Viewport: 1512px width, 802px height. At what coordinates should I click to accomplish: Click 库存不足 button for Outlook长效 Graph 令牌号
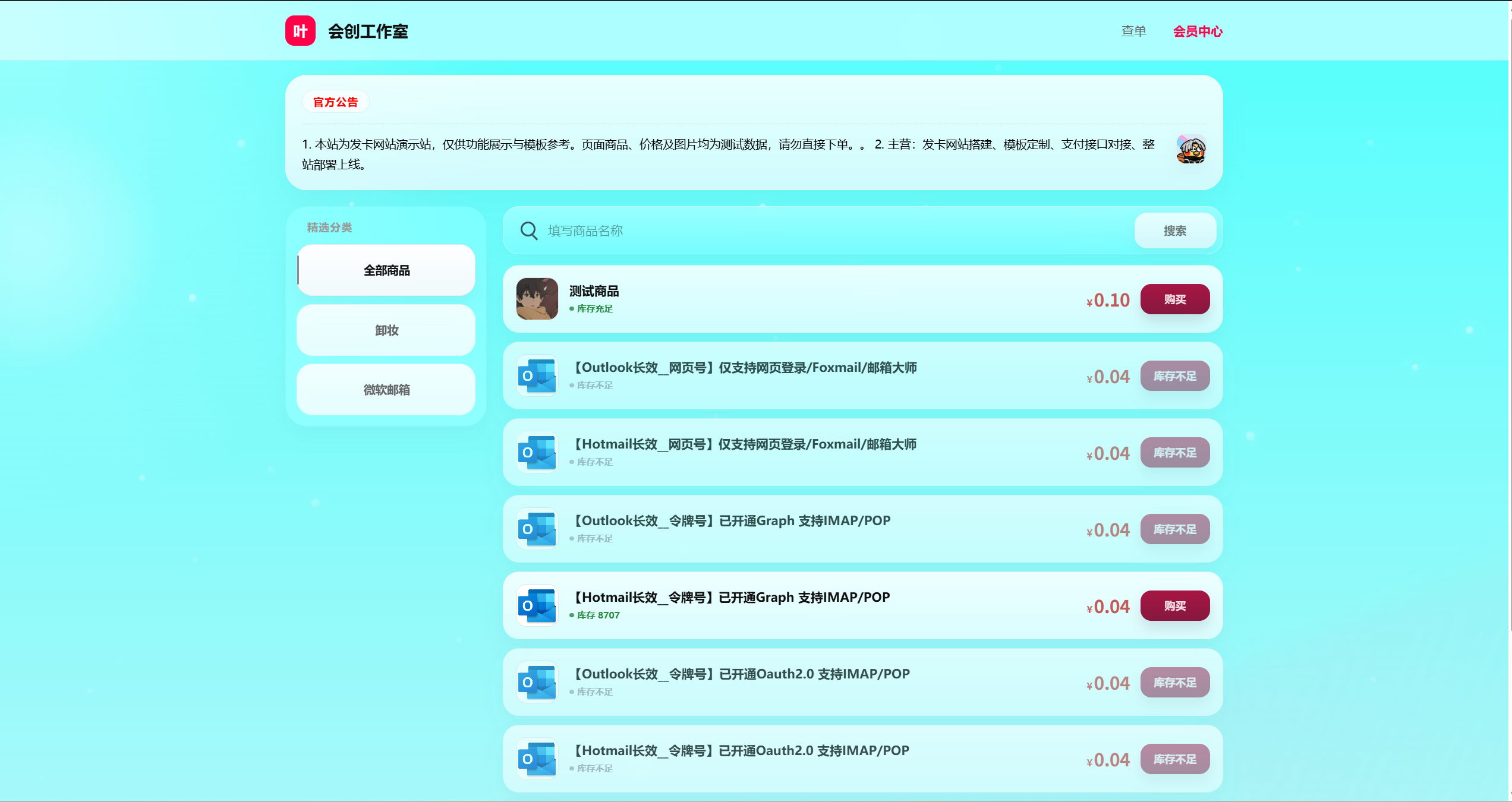1175,529
